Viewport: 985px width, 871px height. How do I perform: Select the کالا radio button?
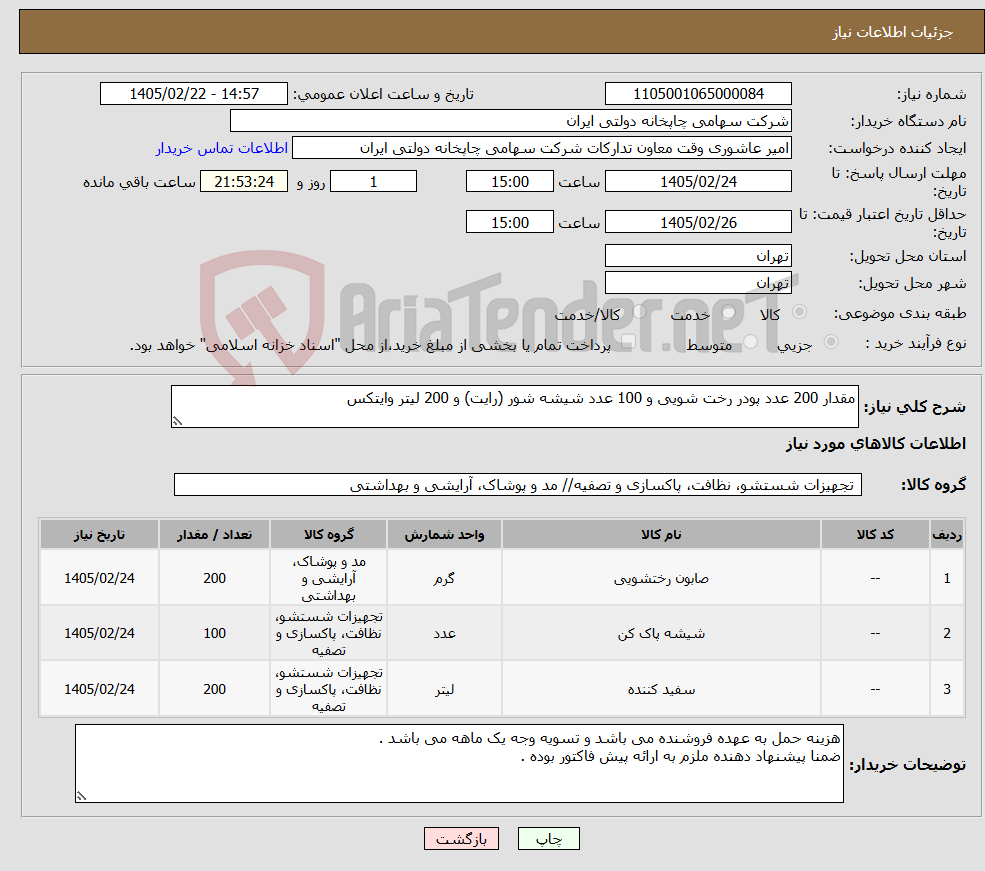point(800,311)
